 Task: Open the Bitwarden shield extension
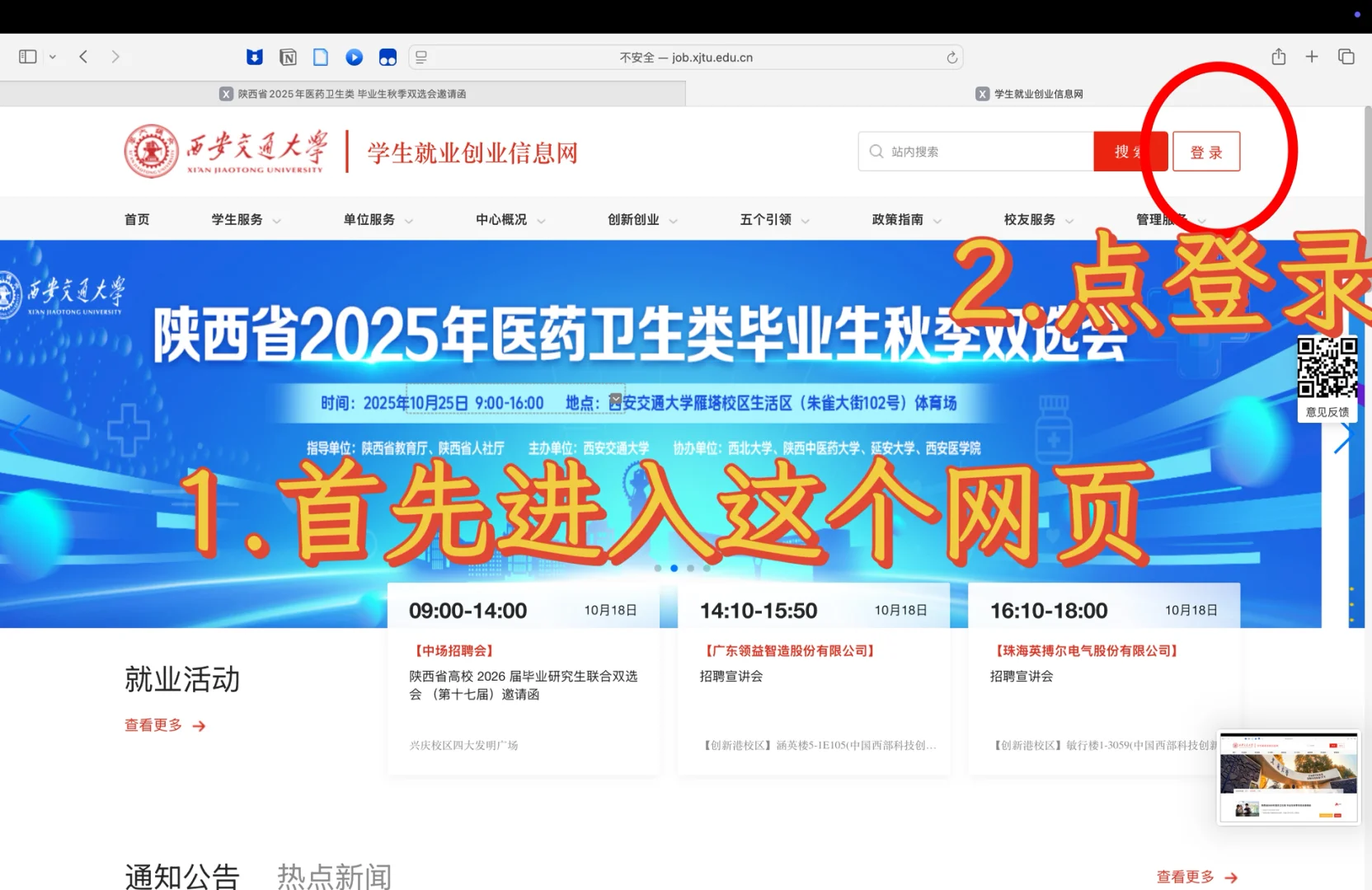(255, 57)
